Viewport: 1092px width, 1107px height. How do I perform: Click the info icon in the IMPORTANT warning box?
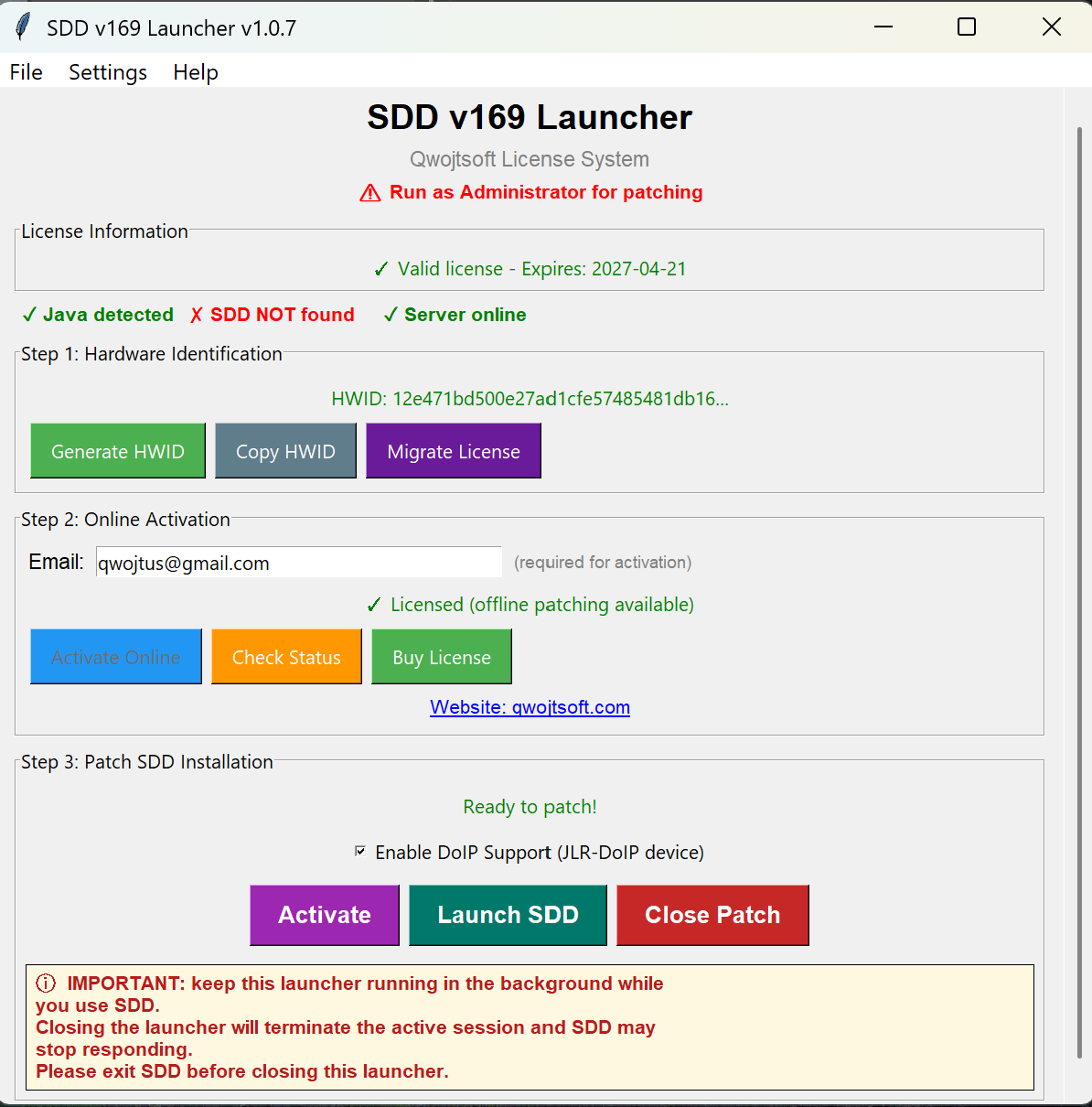(x=45, y=983)
